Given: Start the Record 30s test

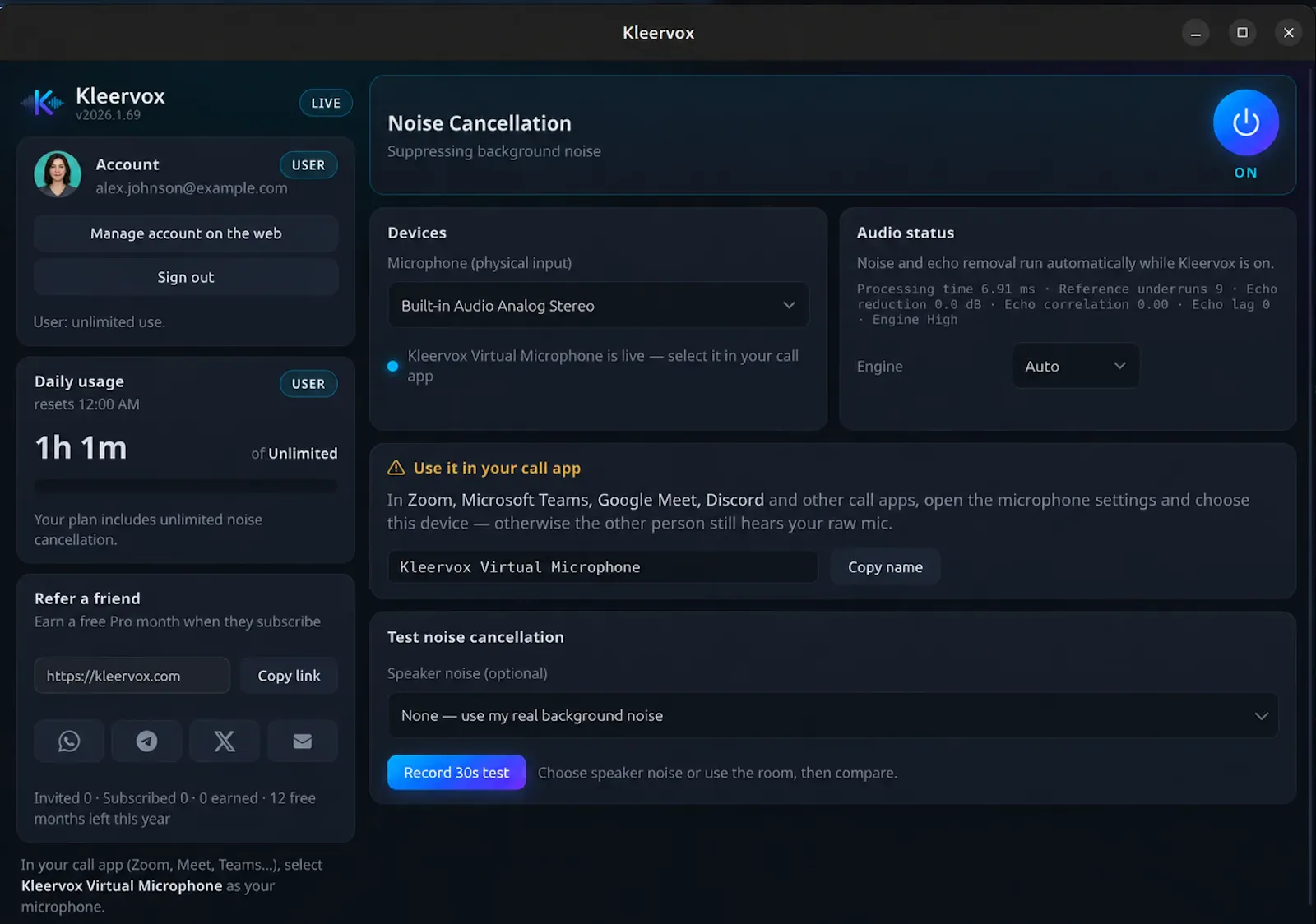Looking at the screenshot, I should point(456,773).
